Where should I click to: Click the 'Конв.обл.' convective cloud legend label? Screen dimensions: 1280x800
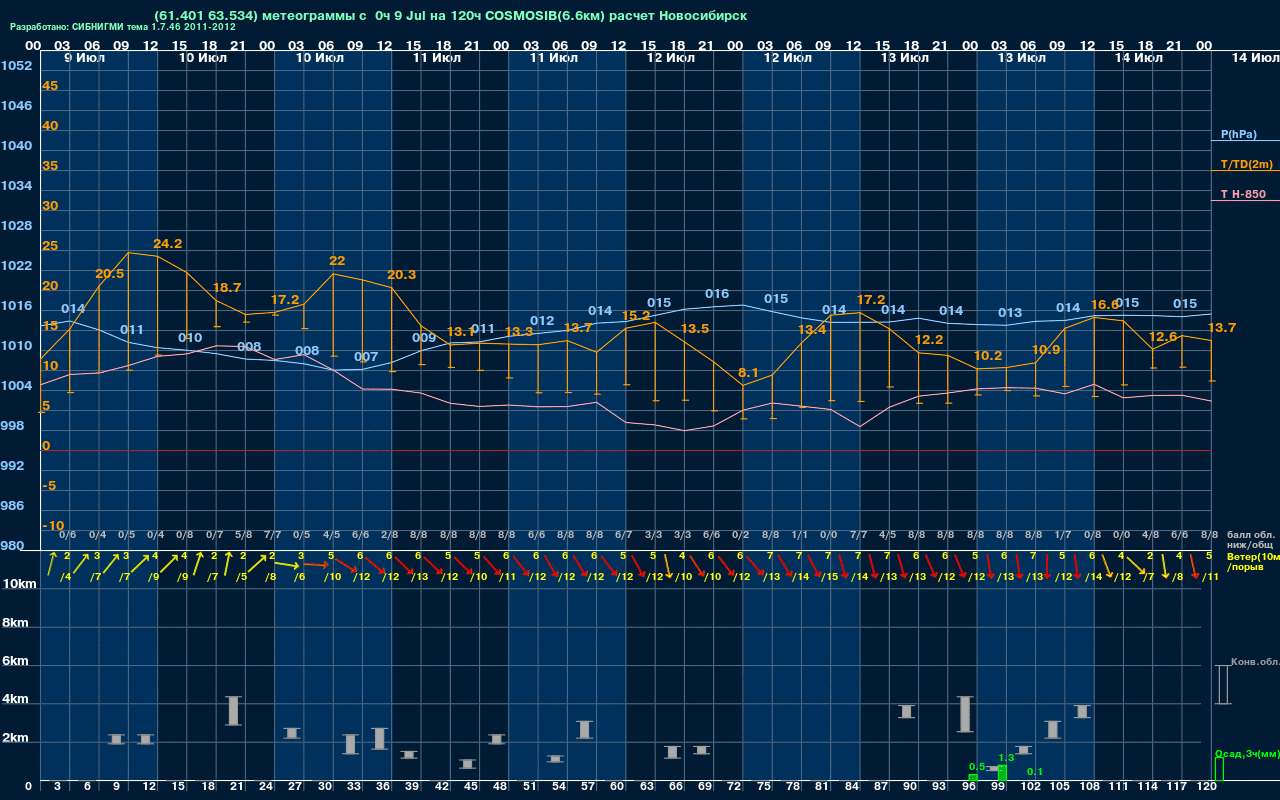tap(1255, 662)
